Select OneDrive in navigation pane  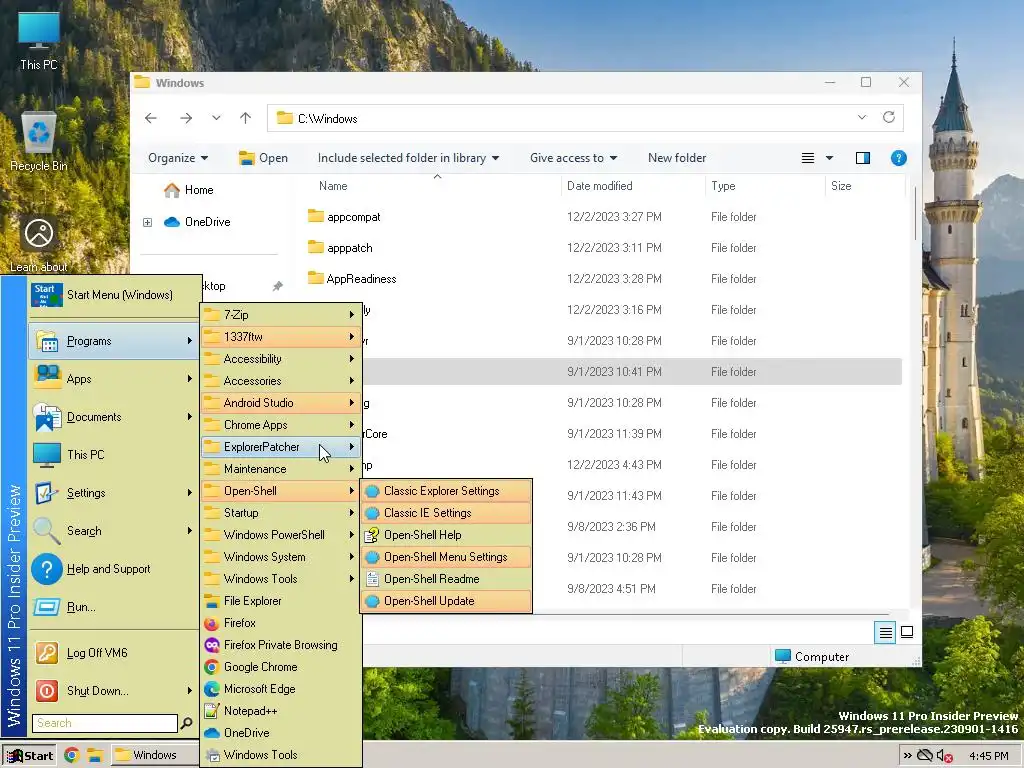197,222
